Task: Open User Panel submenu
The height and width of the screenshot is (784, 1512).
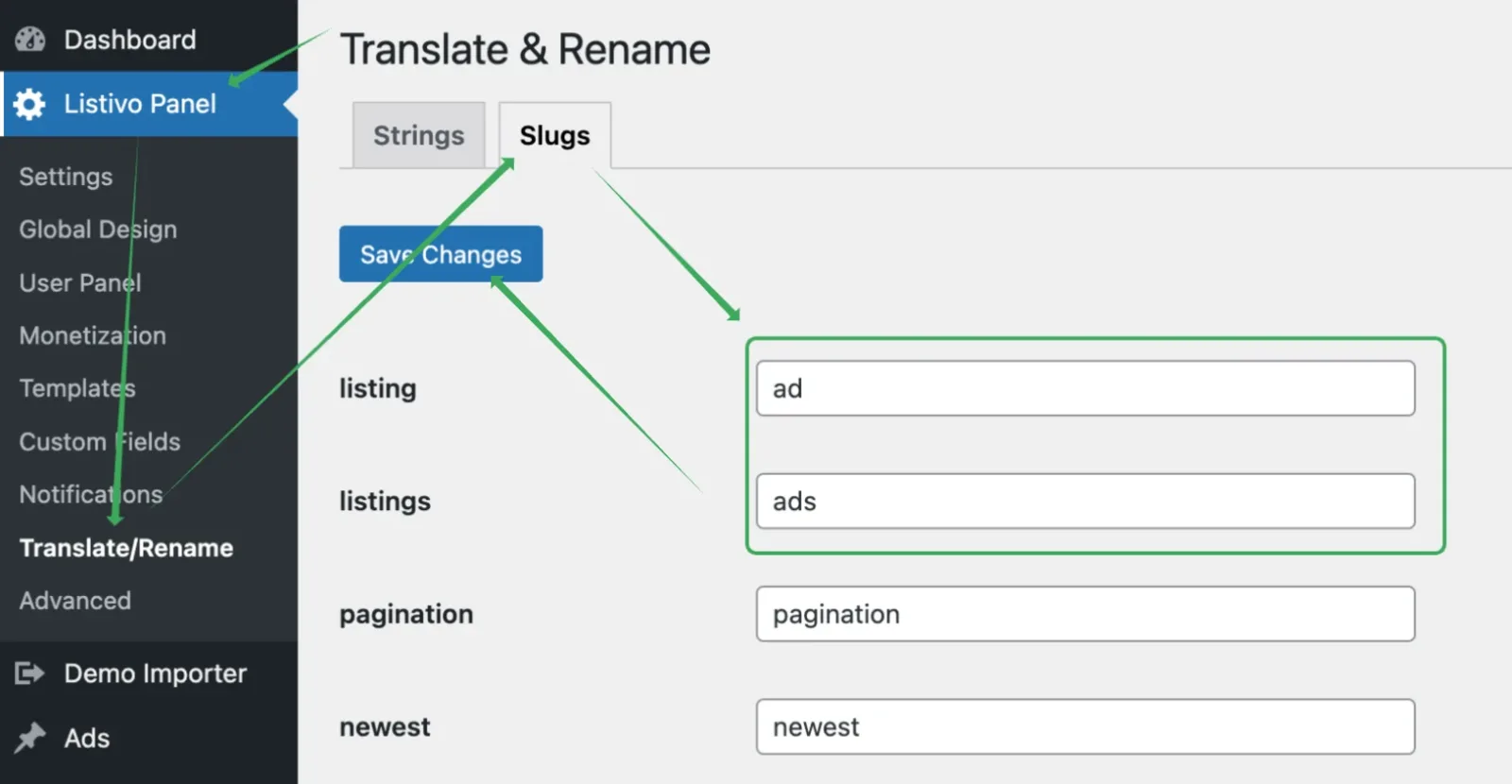Action: [80, 282]
